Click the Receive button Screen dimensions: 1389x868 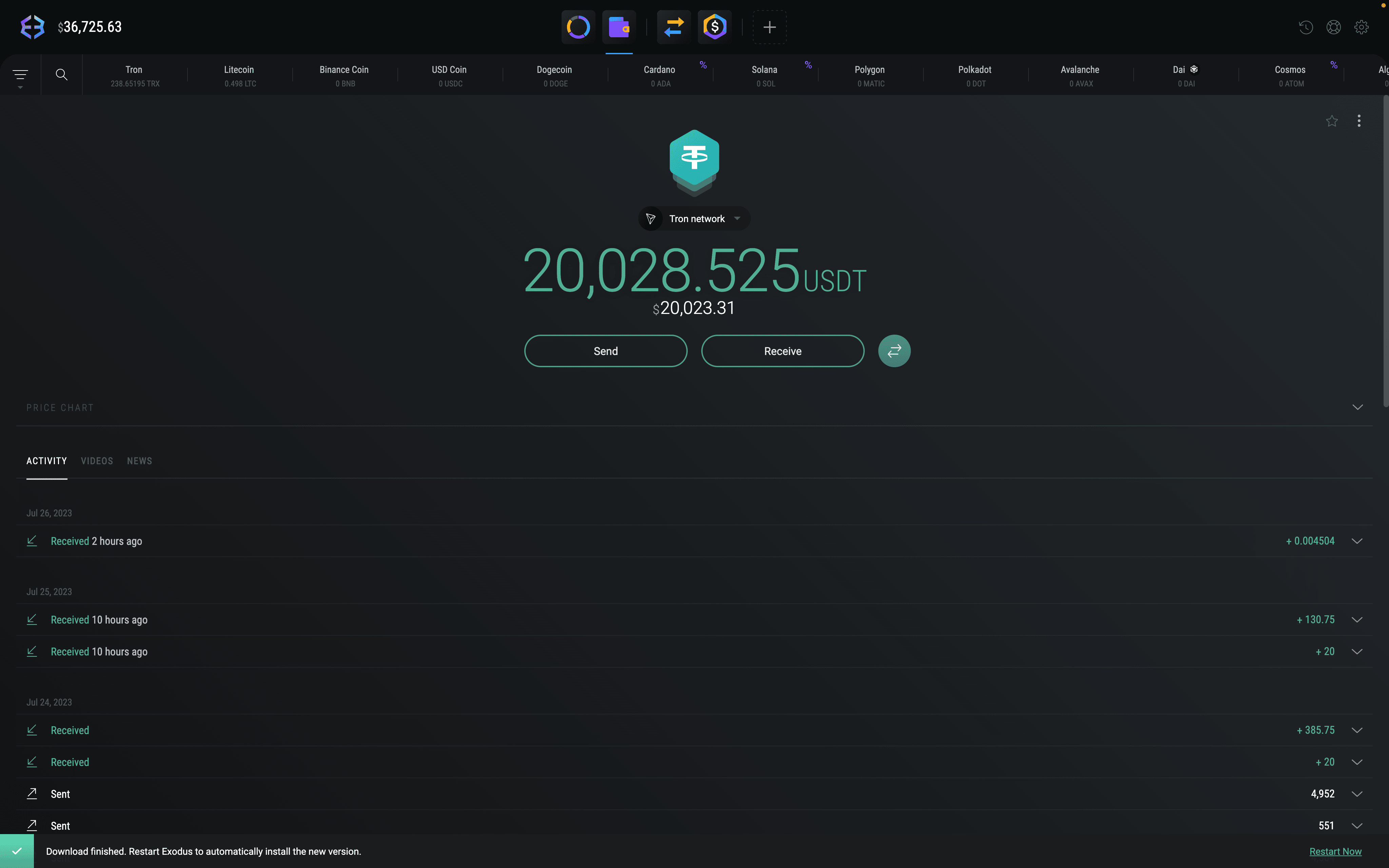point(783,351)
